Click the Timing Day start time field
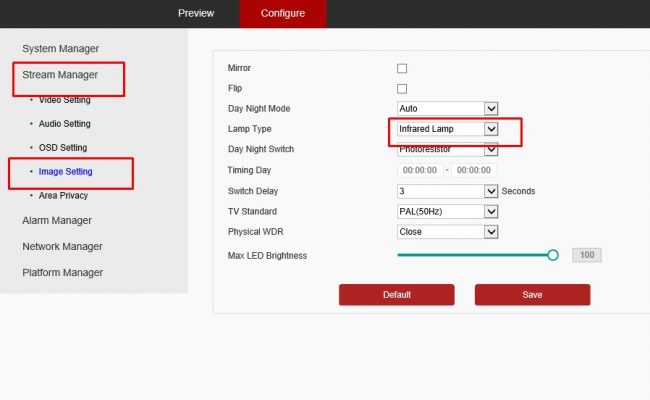The image size is (650, 400). 420,171
